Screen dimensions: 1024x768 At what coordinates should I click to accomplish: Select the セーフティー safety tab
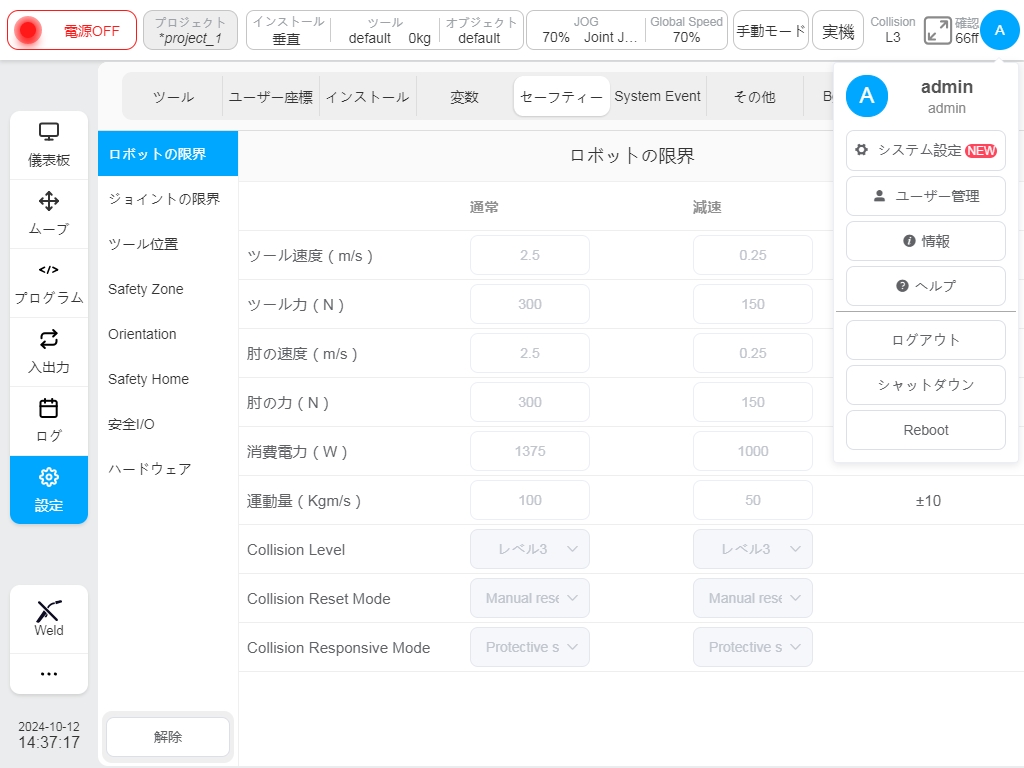[562, 97]
